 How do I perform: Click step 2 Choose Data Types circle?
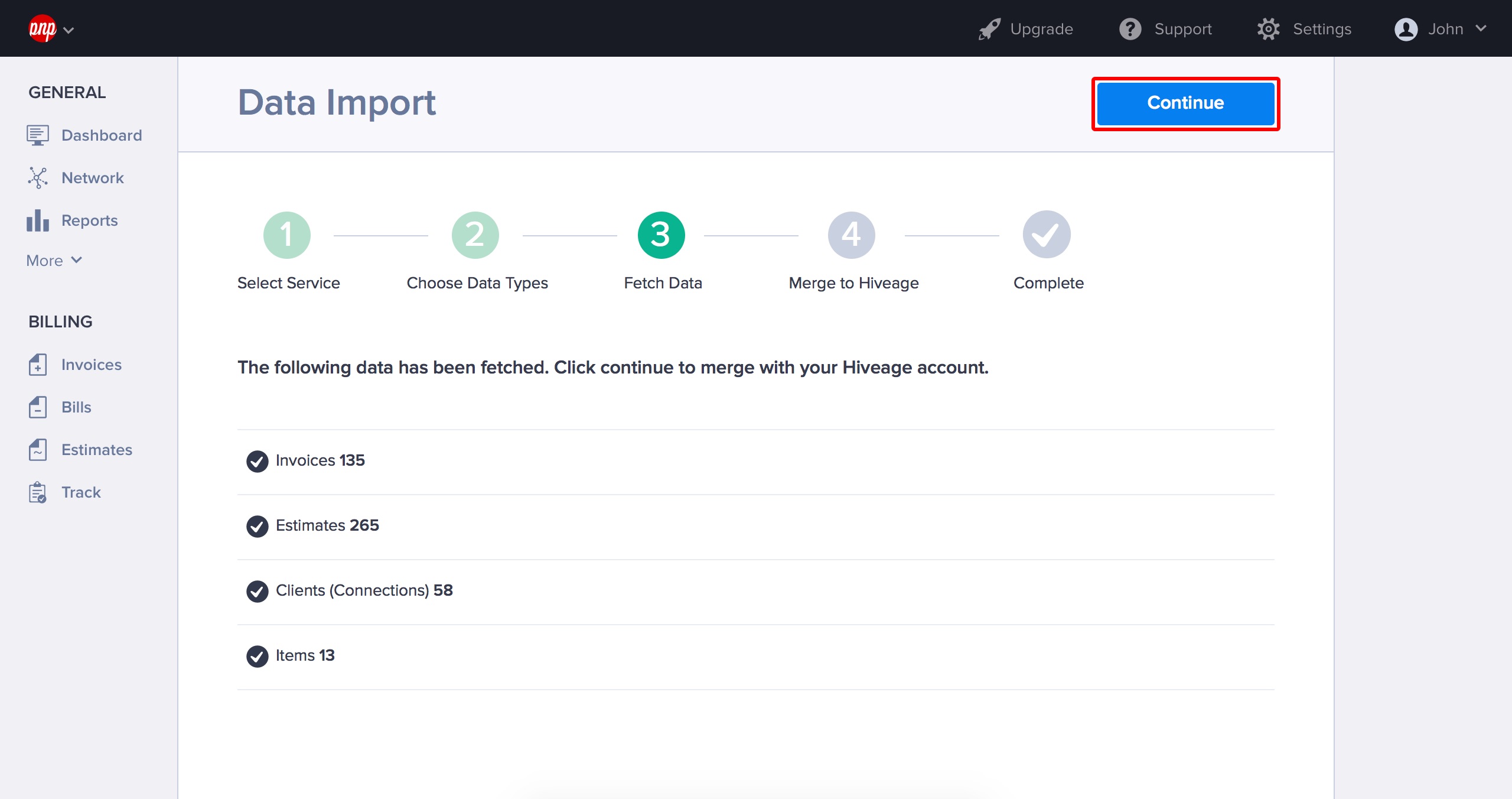pos(475,235)
